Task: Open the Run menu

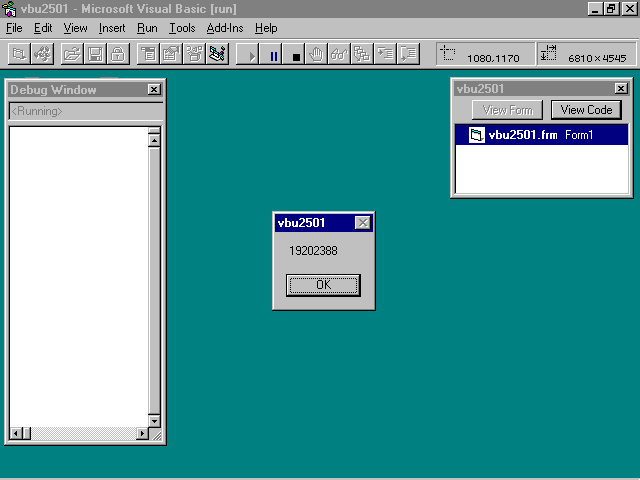Action: click(x=147, y=28)
